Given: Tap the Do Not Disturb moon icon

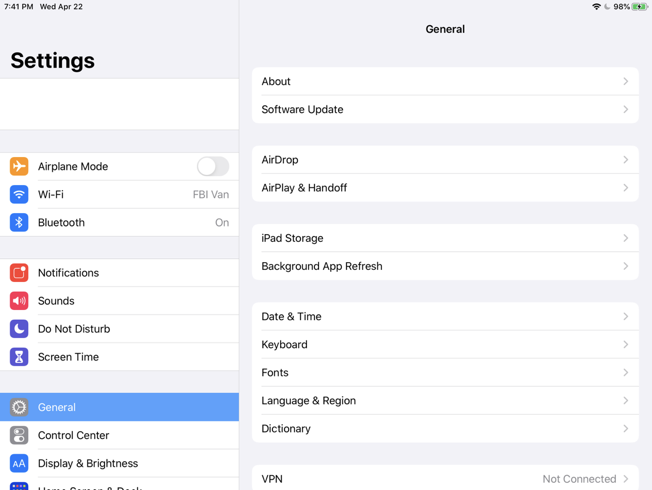Looking at the screenshot, I should [x=19, y=329].
